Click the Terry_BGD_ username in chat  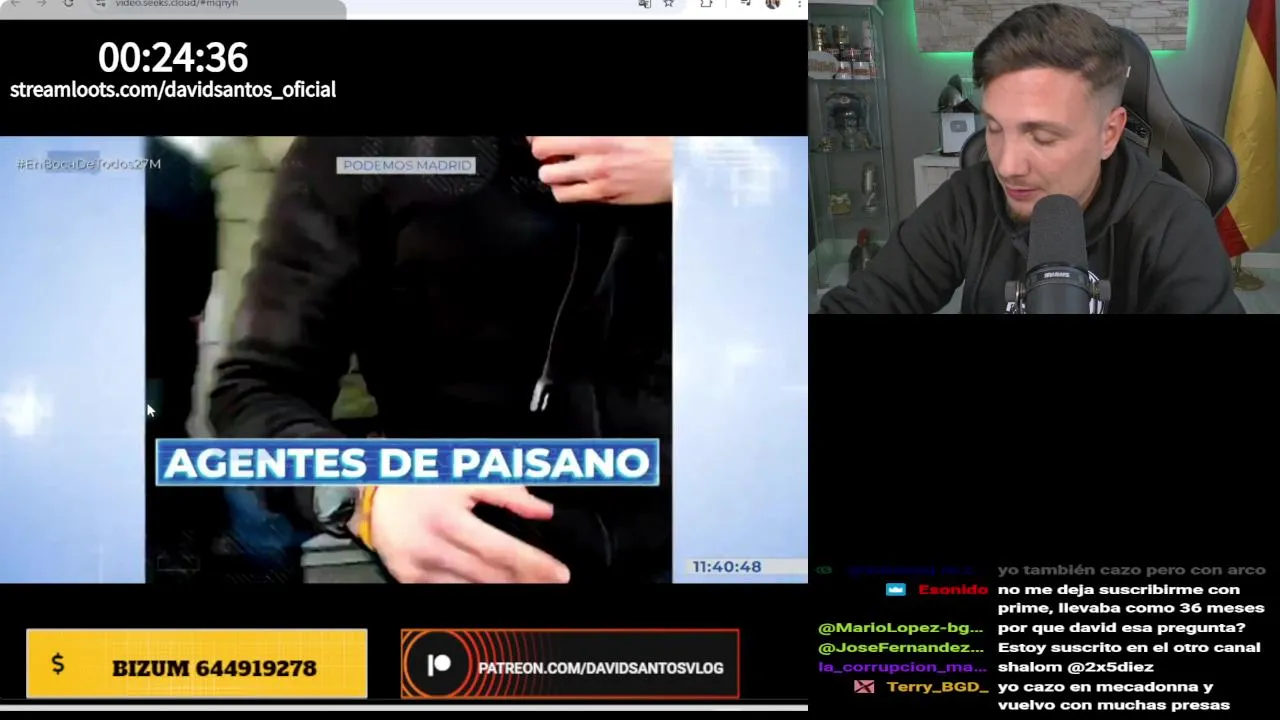[x=937, y=687]
